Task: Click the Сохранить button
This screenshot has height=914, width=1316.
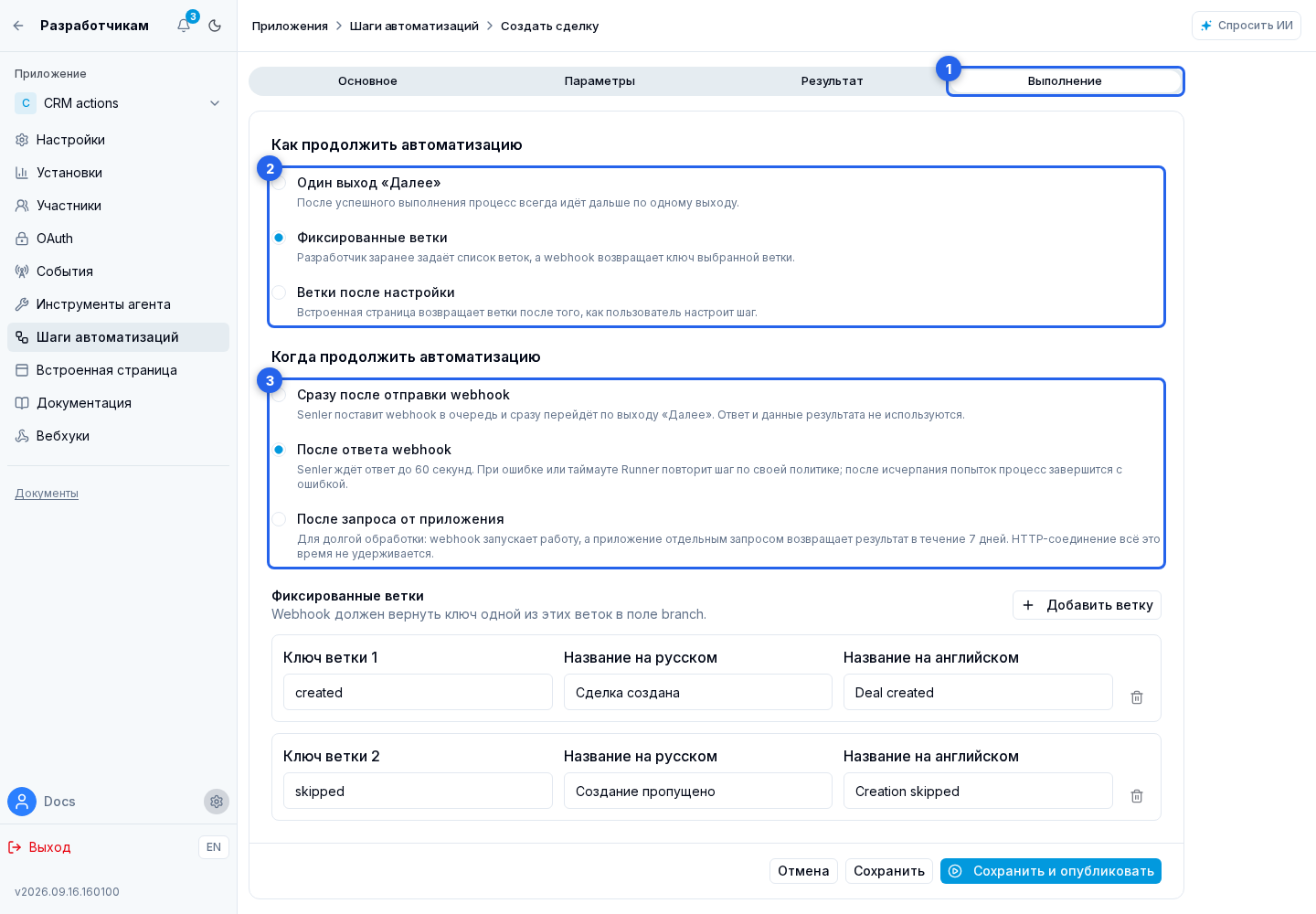Action: [889, 871]
